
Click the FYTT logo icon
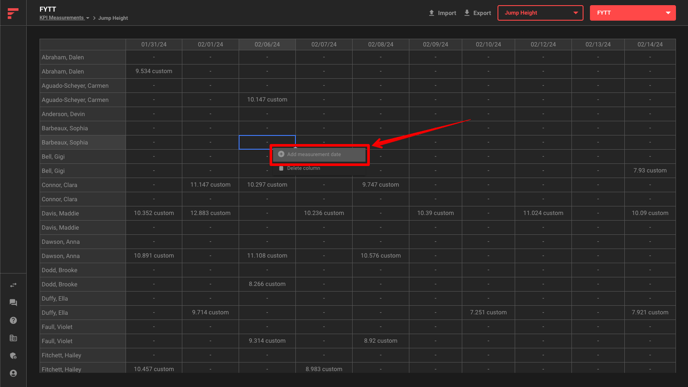coord(13,13)
